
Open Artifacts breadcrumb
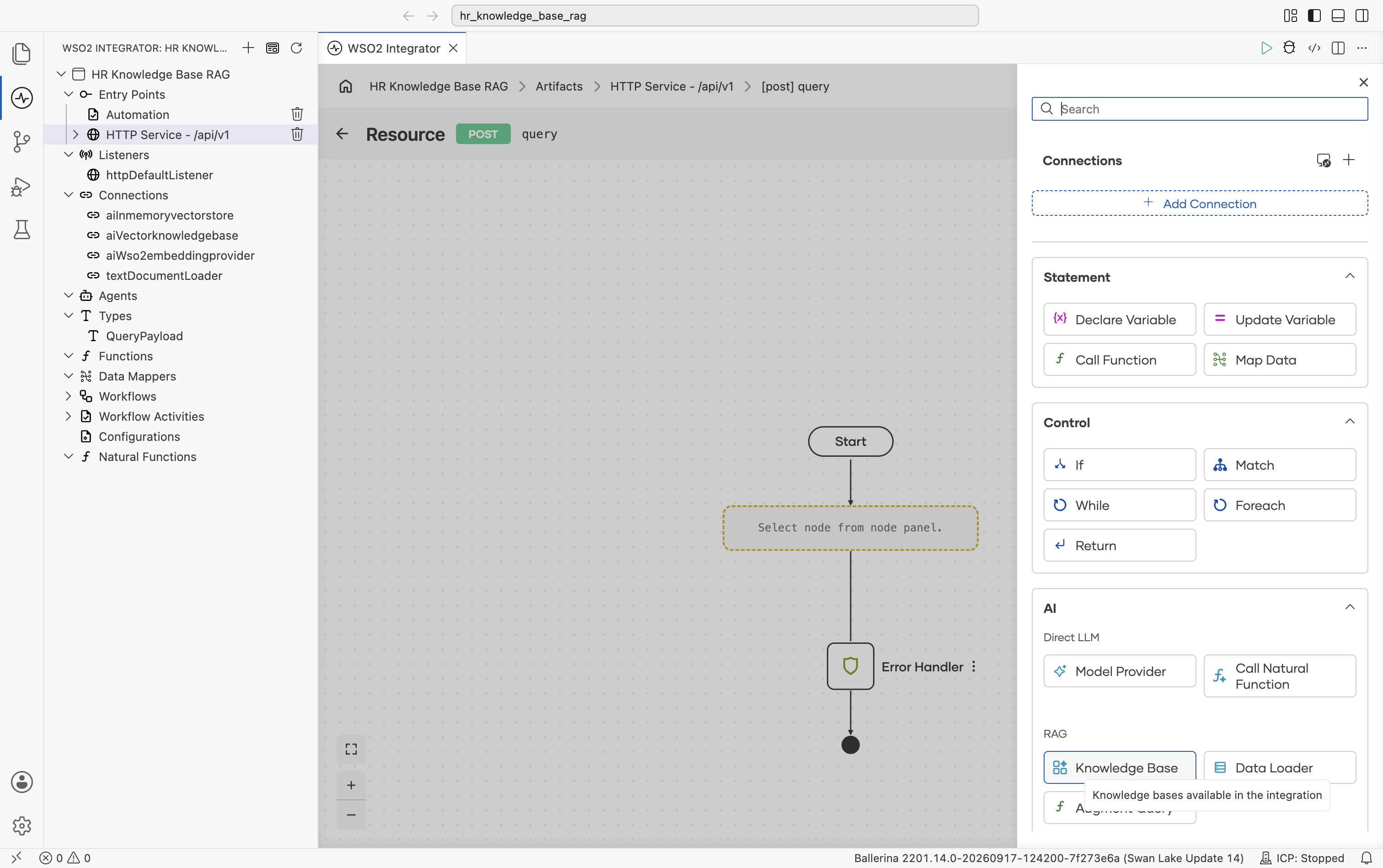click(x=558, y=86)
